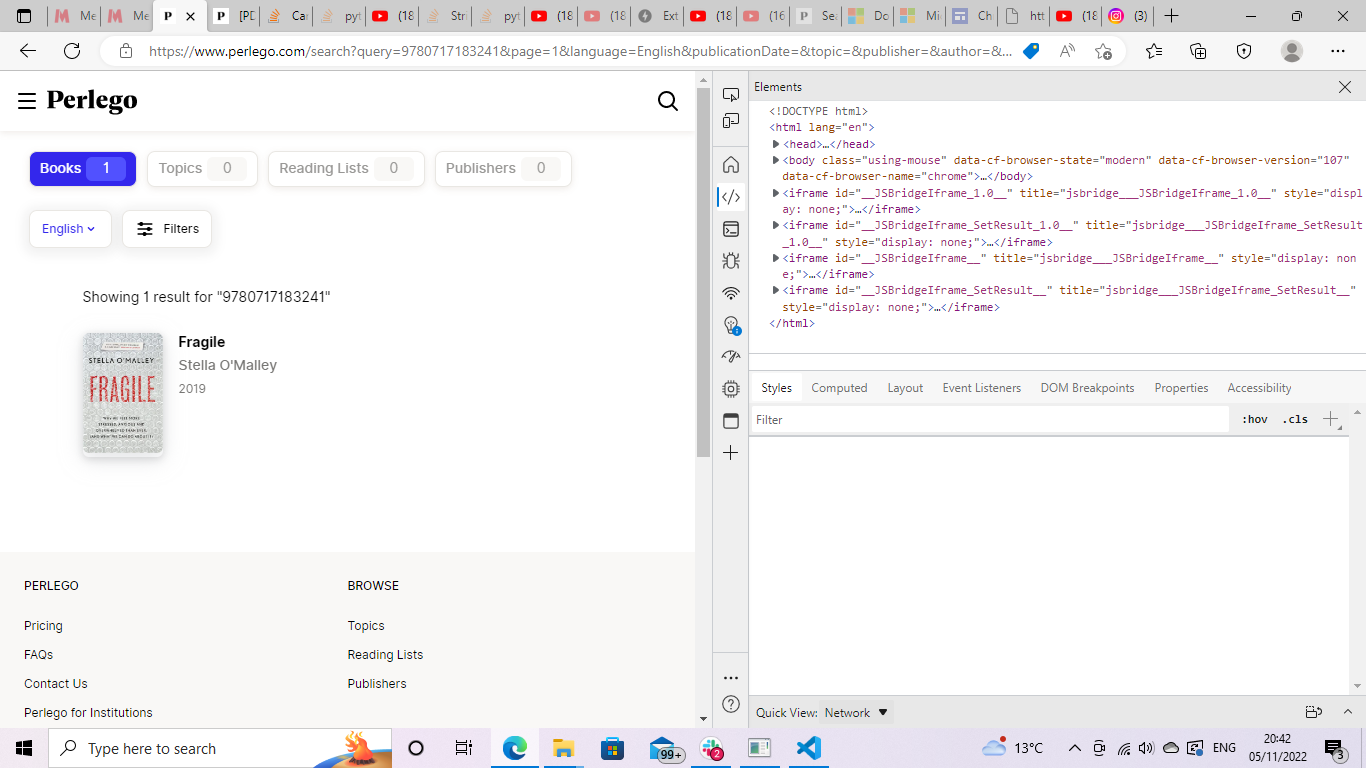
Task: Open the Perlego search magnifier
Action: click(x=668, y=100)
